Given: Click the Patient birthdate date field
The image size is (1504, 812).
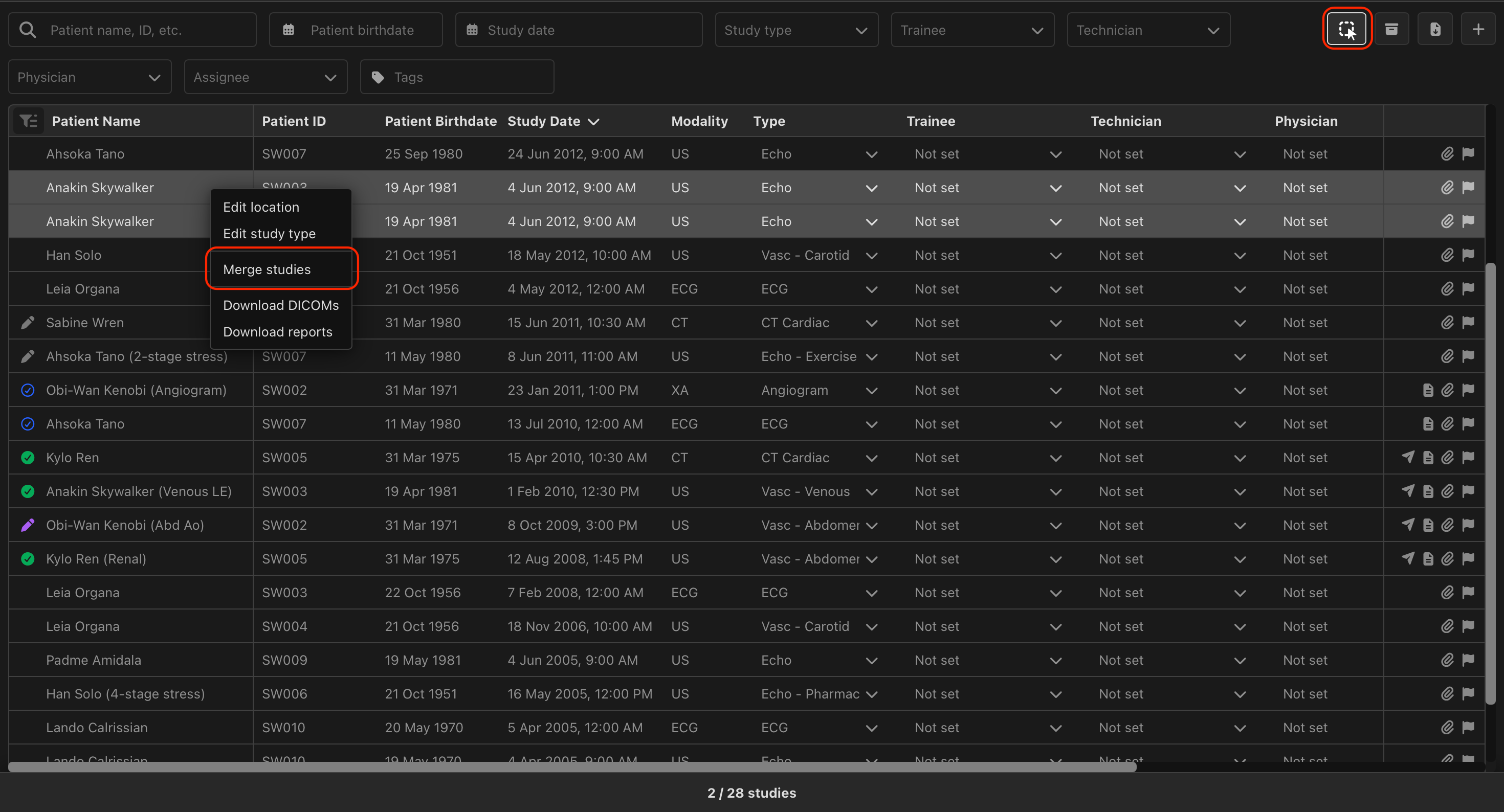Looking at the screenshot, I should (356, 30).
